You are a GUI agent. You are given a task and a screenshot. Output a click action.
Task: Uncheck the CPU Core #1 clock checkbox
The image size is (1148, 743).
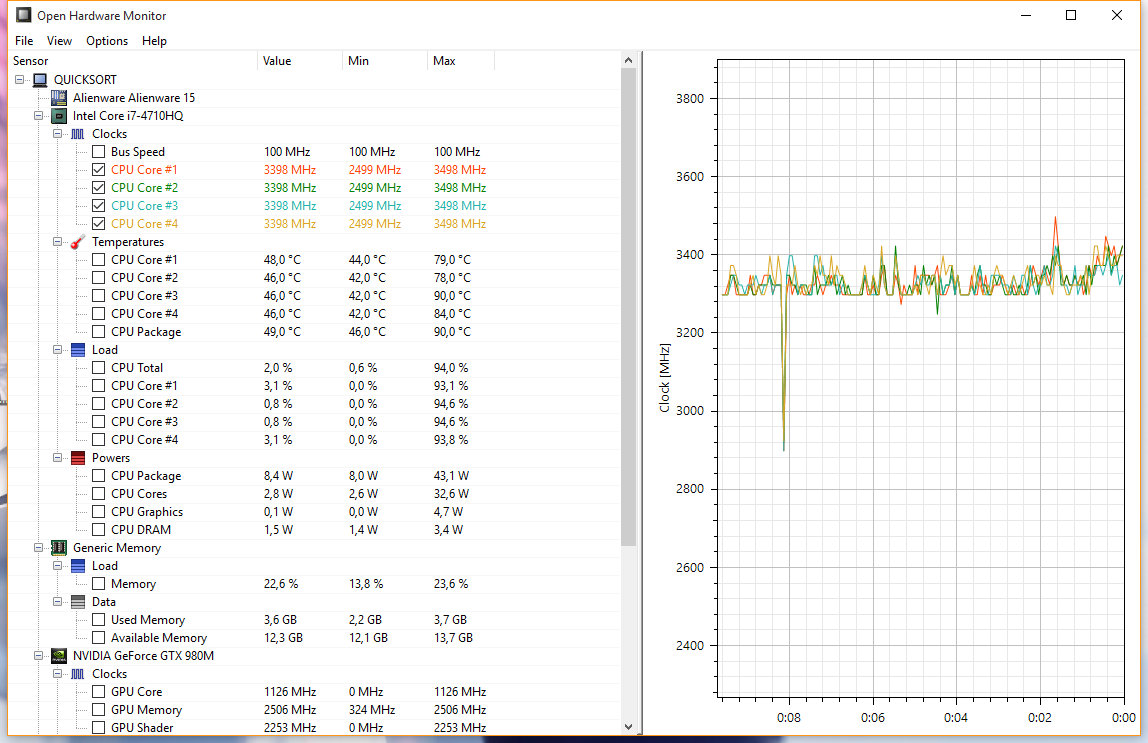click(x=99, y=170)
